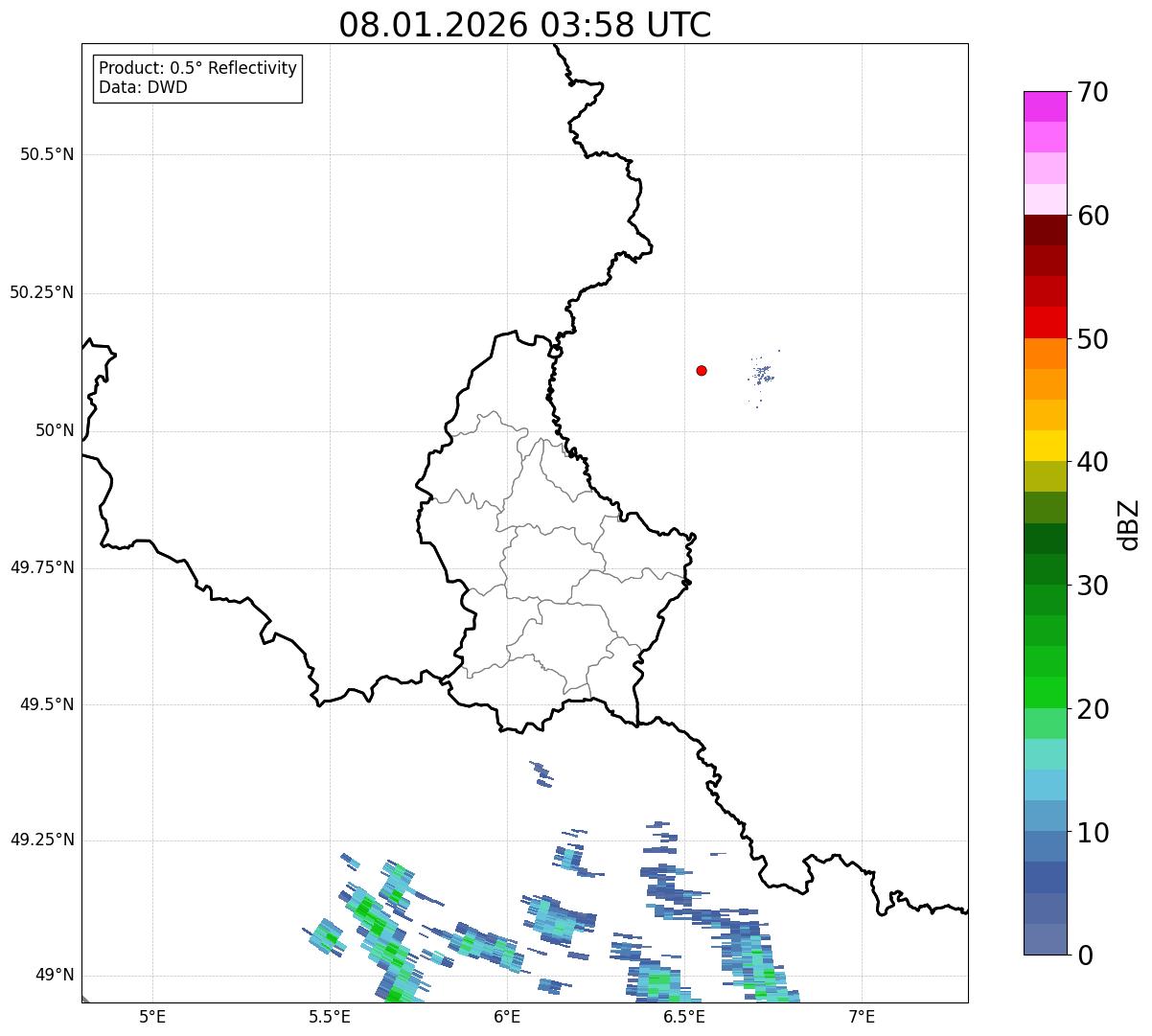Click the '5°E' longitude label
The image size is (1152, 1036).
[152, 1017]
